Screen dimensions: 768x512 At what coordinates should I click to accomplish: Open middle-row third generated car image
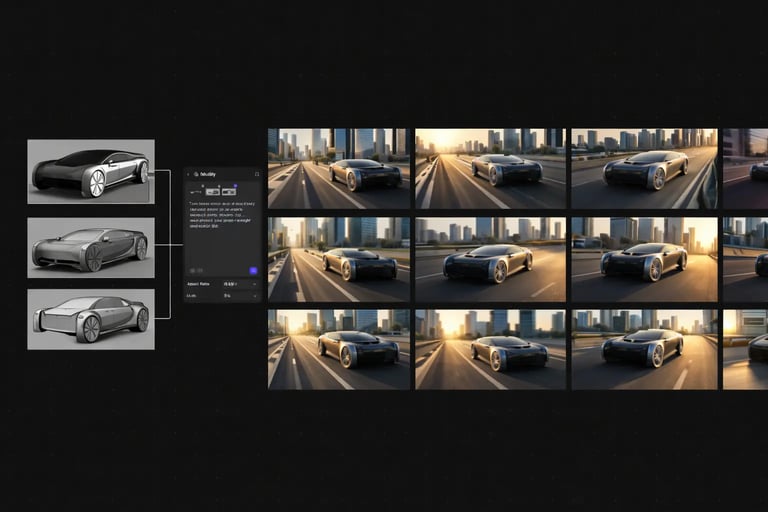coord(645,260)
